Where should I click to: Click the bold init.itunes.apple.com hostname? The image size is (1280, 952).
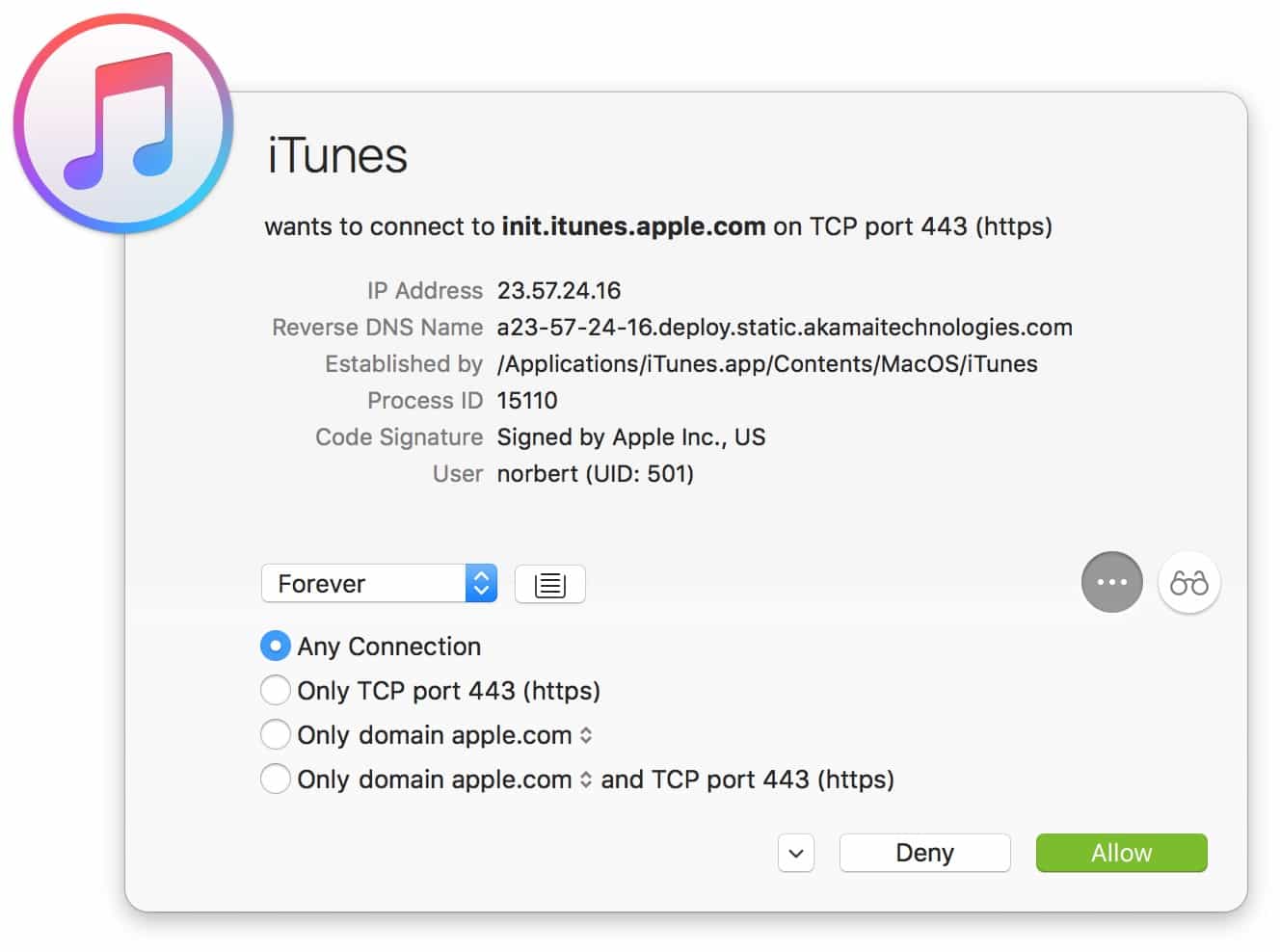(x=633, y=226)
